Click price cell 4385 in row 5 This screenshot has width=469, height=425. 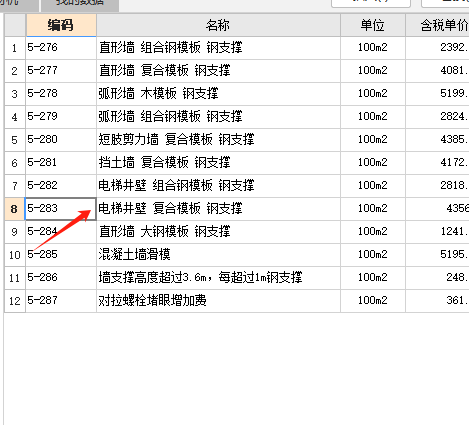pos(437,140)
